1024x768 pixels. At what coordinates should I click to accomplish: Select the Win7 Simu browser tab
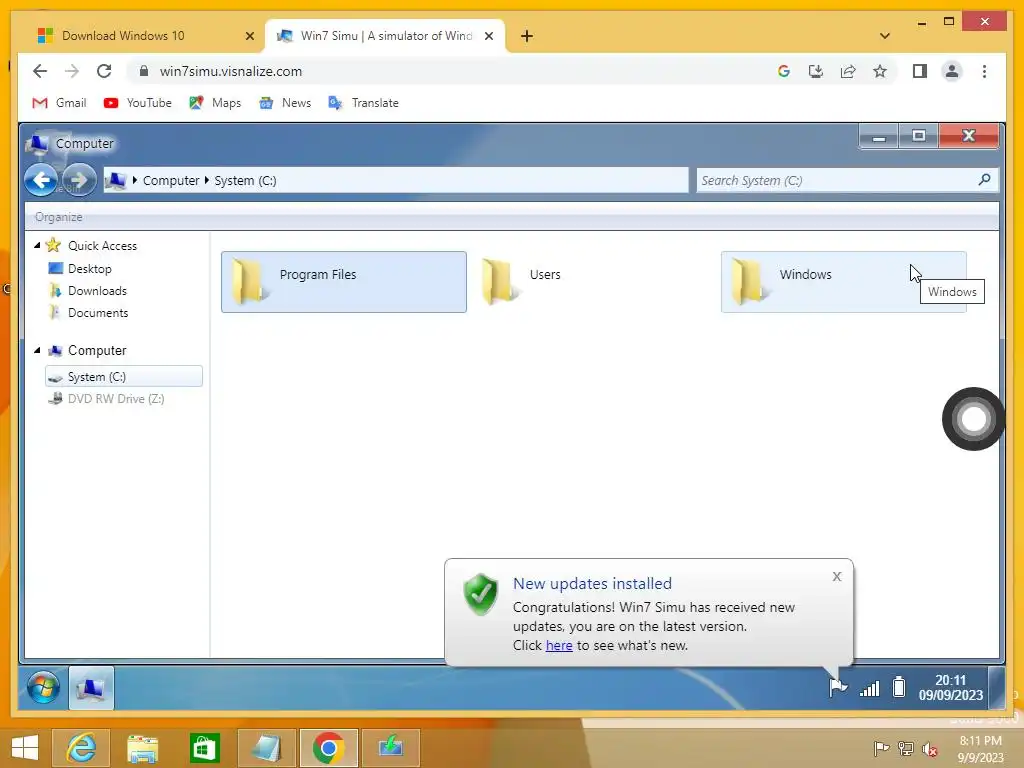(x=385, y=35)
